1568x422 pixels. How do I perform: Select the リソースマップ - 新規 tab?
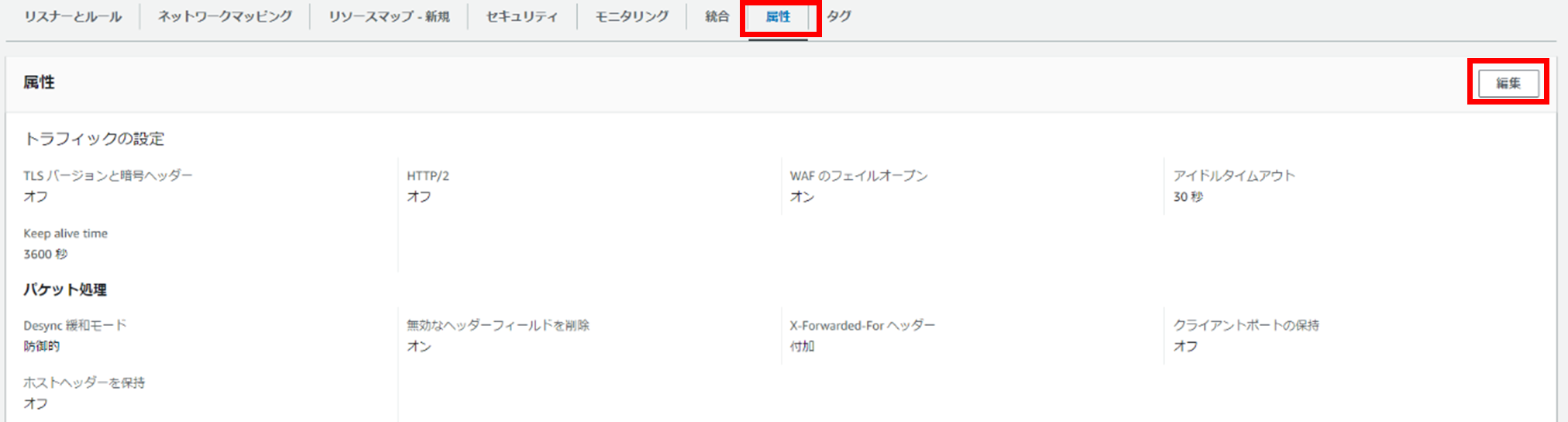point(389,16)
